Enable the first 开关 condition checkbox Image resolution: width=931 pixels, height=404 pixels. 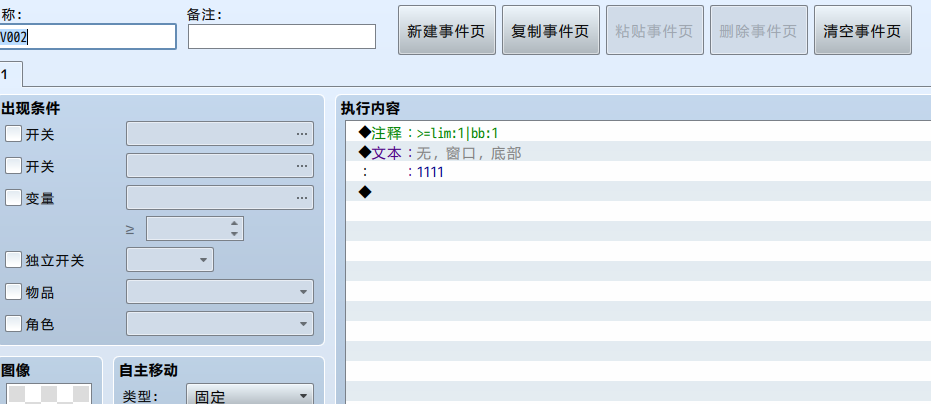click(13, 134)
